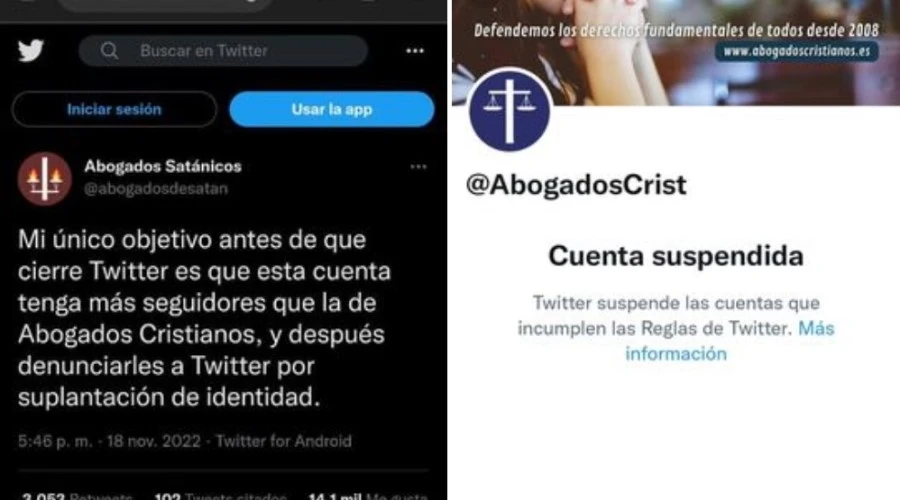Screen dimensions: 900x500
Task: Open the tweet's three-dot more menu
Action: (418, 167)
